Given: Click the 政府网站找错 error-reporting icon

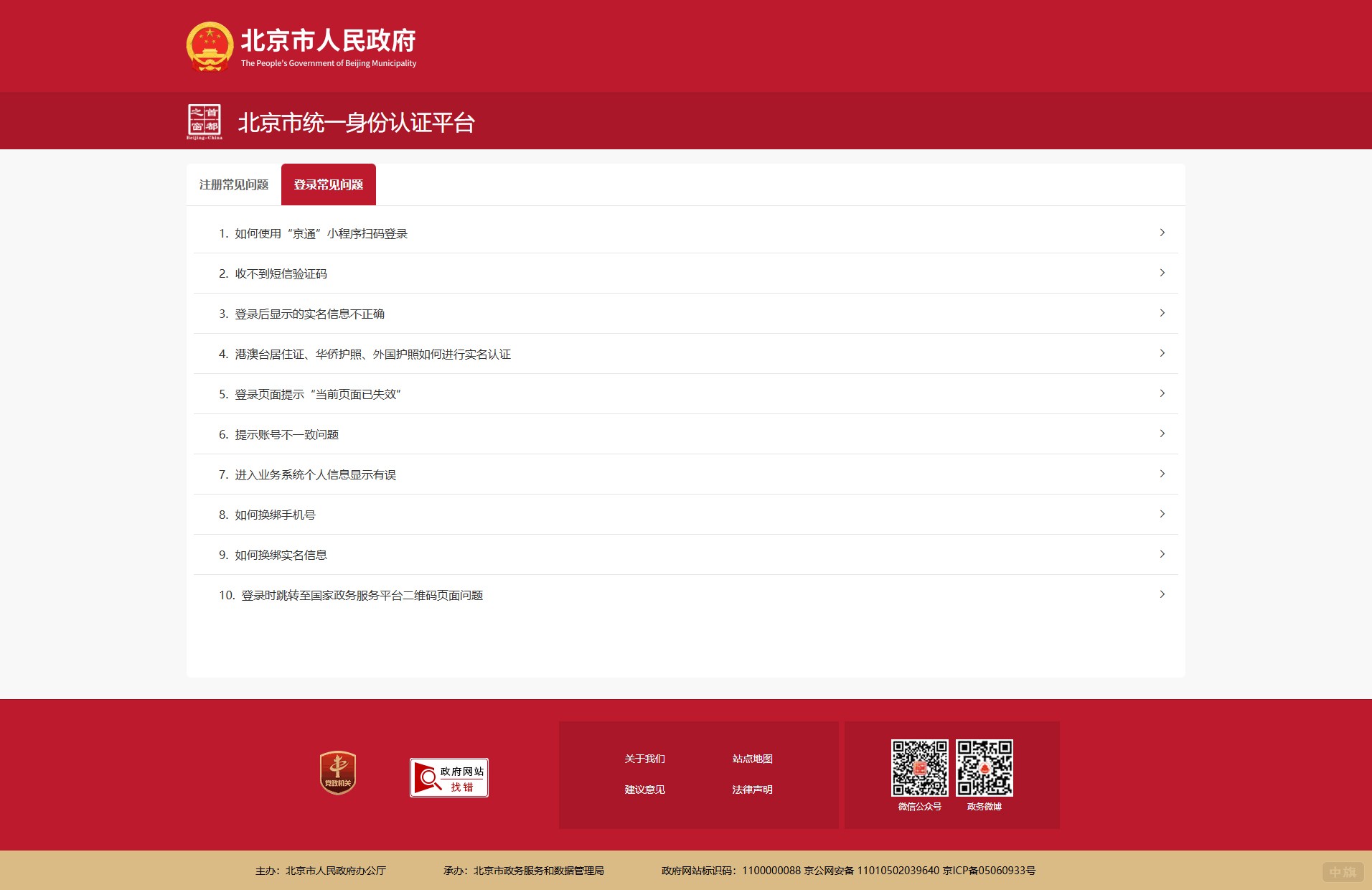Looking at the screenshot, I should point(448,777).
